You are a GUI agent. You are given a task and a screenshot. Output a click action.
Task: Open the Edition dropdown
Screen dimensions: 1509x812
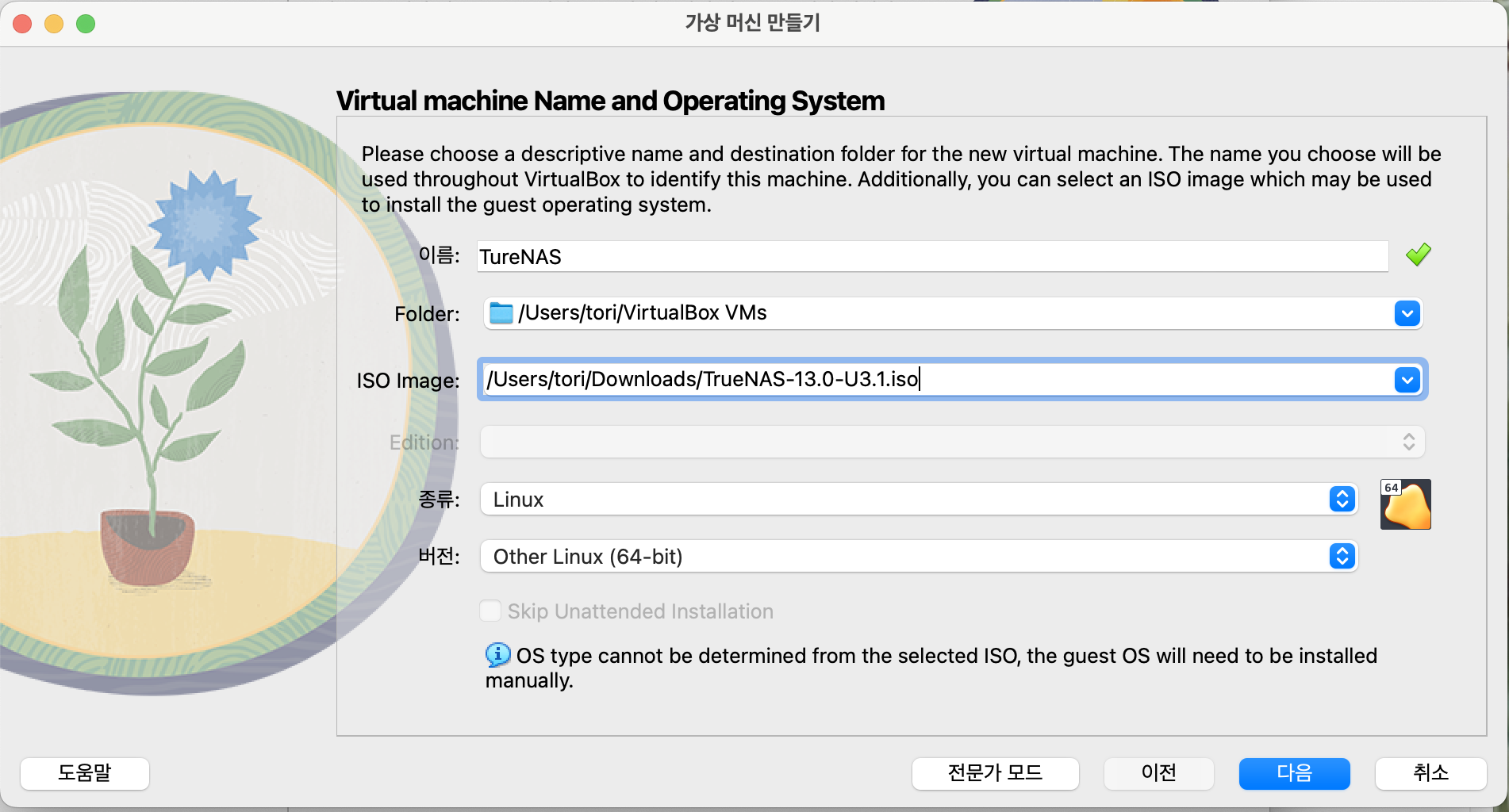pos(952,442)
